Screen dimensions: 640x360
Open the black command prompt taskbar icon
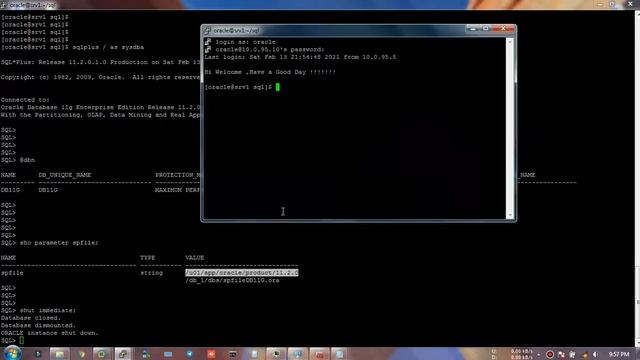point(233,354)
